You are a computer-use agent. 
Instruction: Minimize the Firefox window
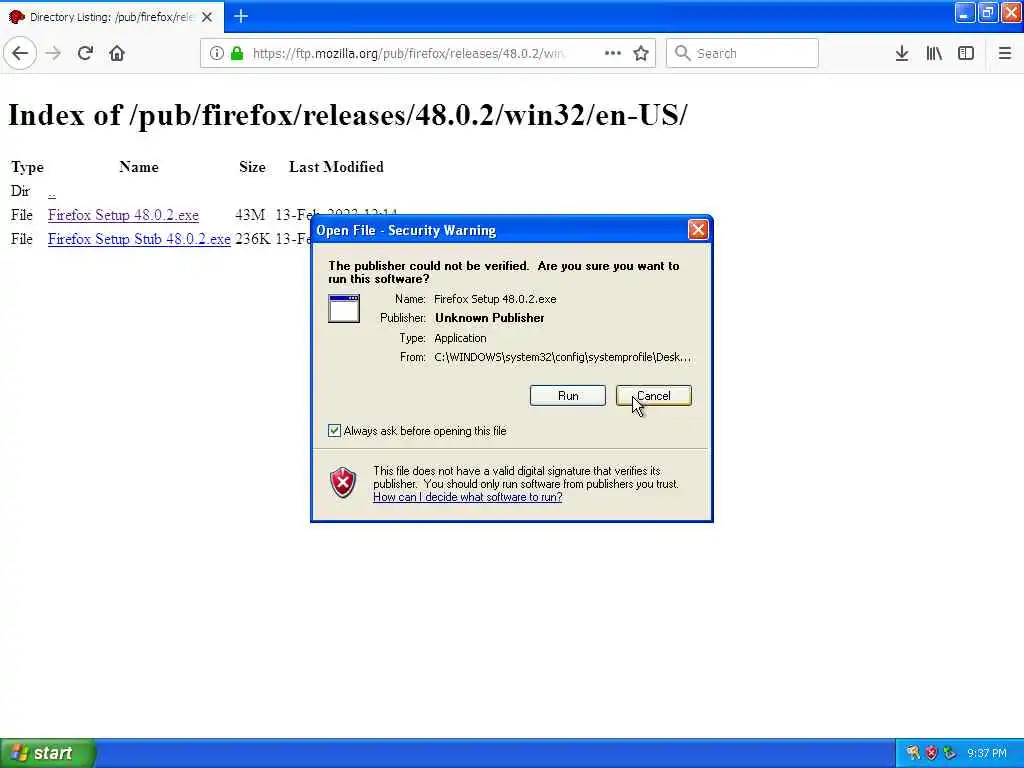[x=965, y=12]
